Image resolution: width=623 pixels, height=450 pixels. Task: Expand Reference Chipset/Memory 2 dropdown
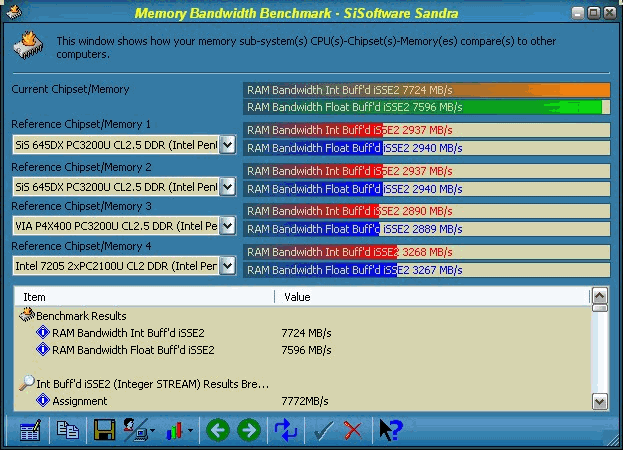click(228, 186)
